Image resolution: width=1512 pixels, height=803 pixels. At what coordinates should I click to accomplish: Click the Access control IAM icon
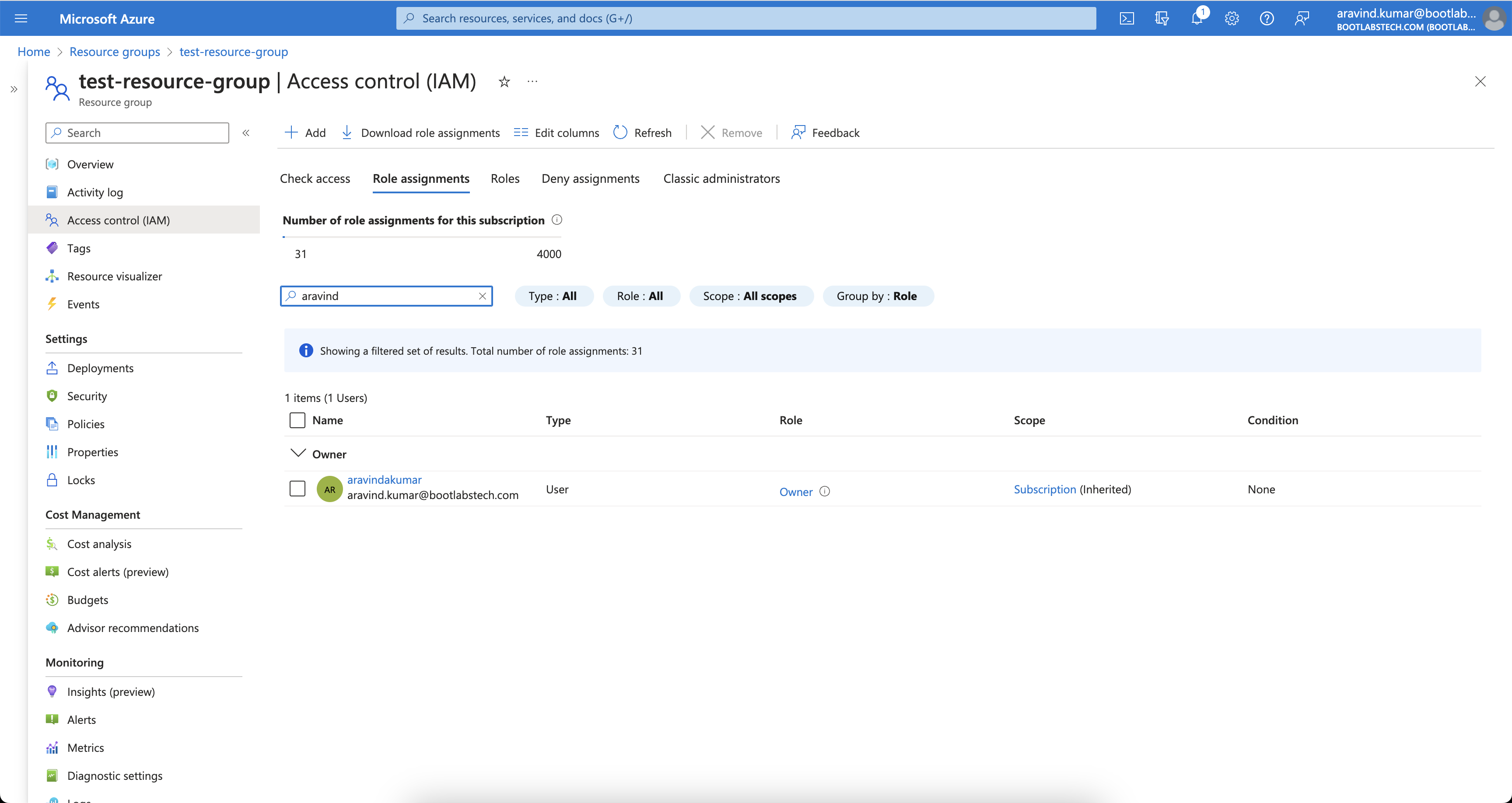(x=52, y=220)
